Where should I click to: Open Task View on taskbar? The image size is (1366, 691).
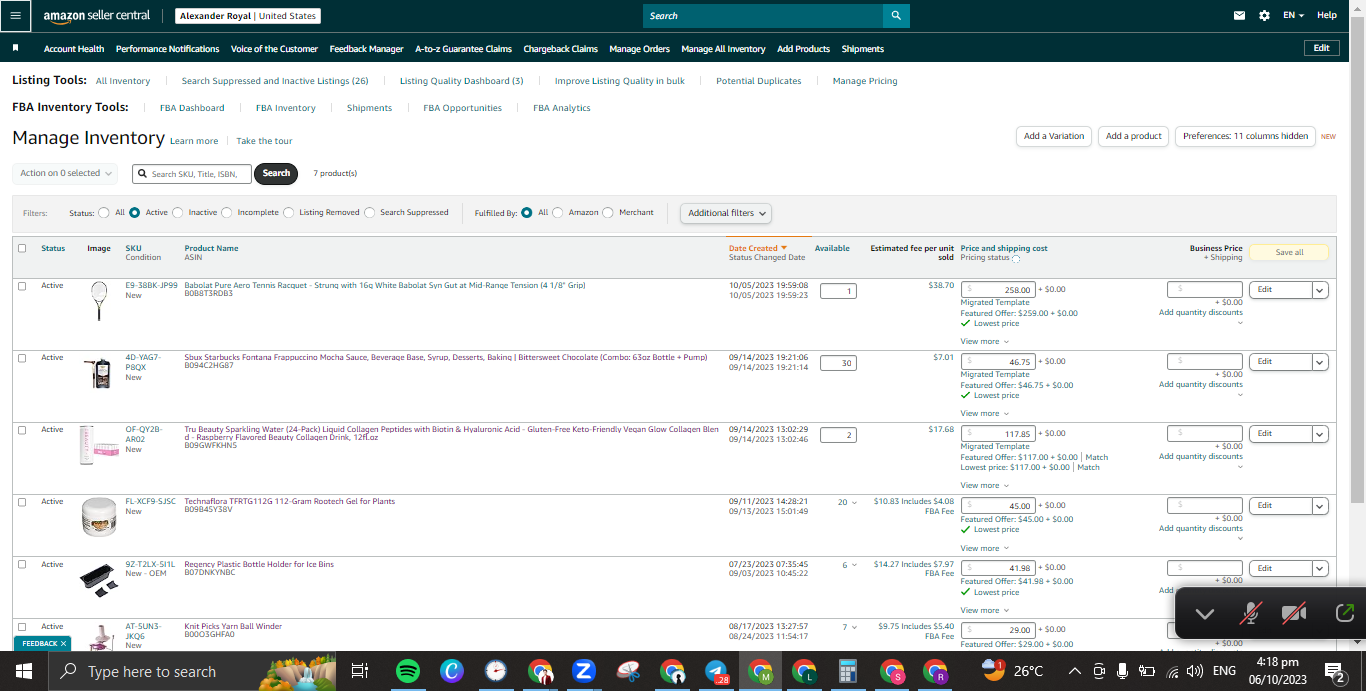[x=361, y=671]
